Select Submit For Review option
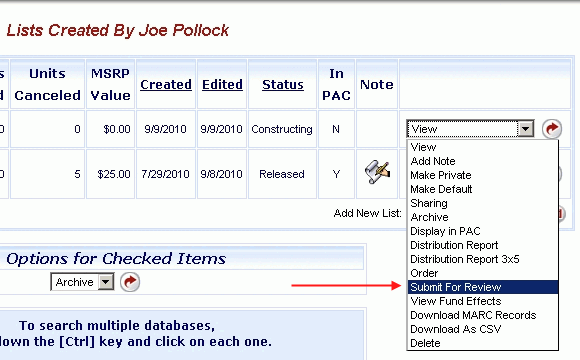This screenshot has width=580, height=360. pyautogui.click(x=483, y=287)
